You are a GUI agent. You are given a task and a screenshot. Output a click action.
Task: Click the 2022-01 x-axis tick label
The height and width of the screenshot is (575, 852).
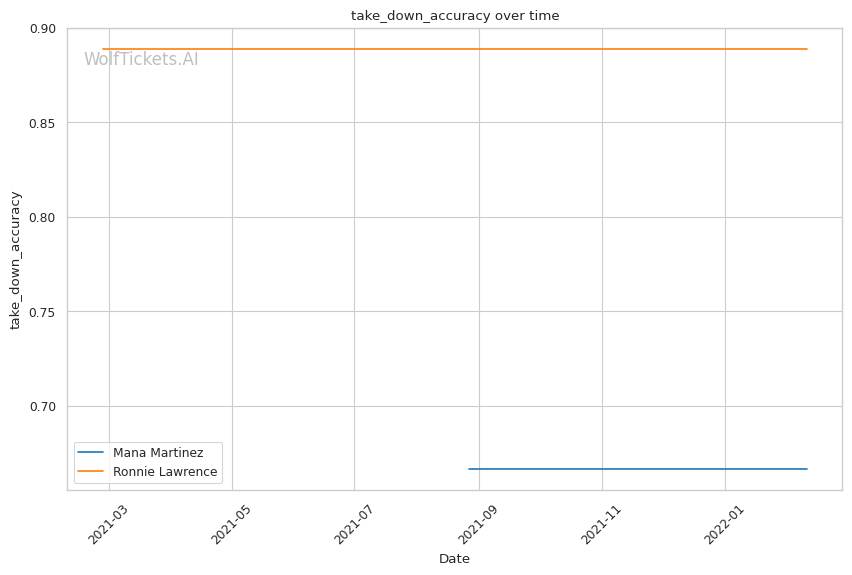722,522
